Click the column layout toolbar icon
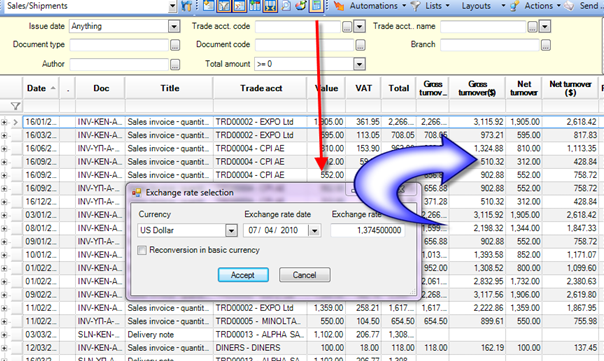The image size is (604, 361). coord(255,6)
